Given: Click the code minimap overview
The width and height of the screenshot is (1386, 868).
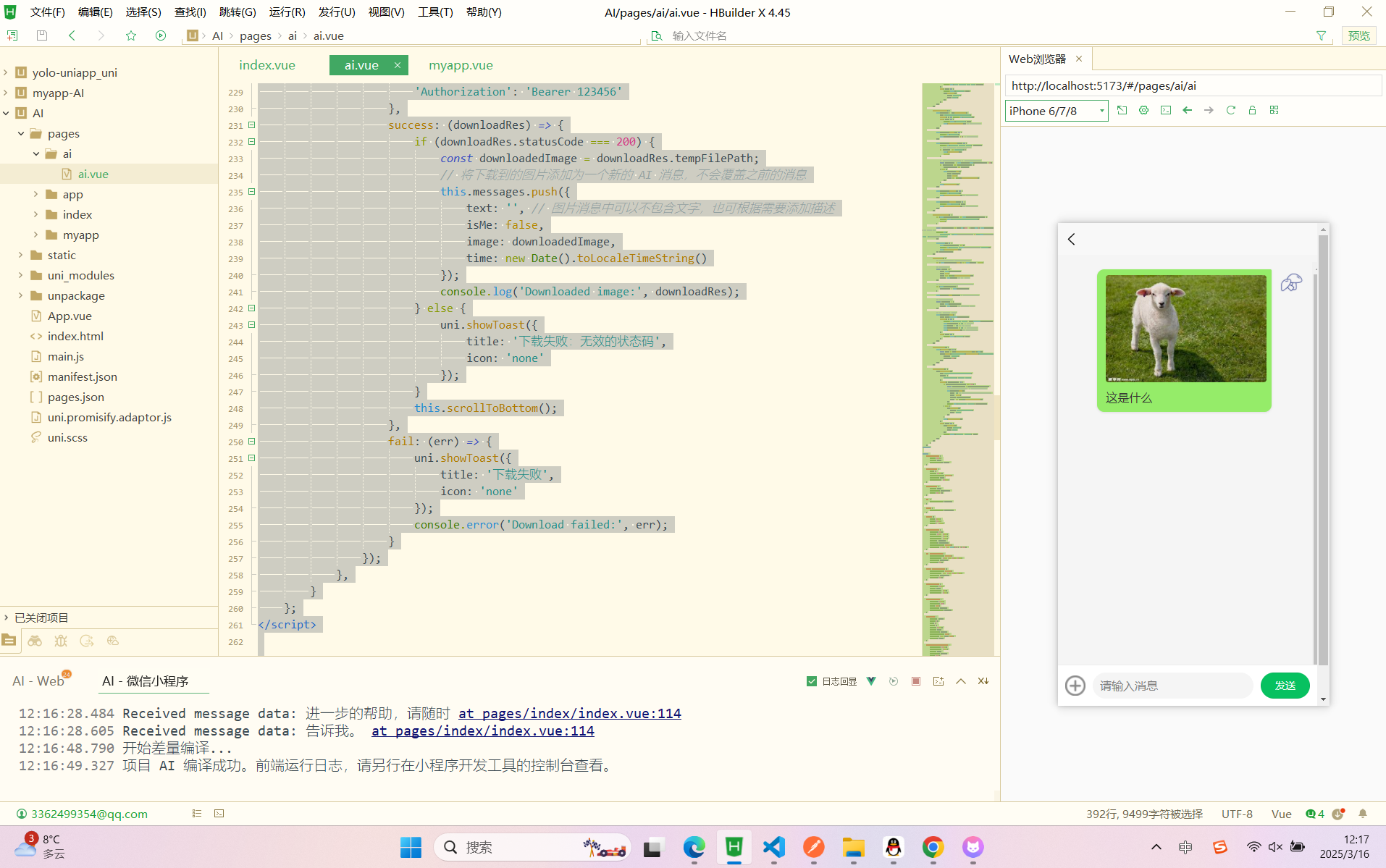Looking at the screenshot, I should [x=957, y=369].
